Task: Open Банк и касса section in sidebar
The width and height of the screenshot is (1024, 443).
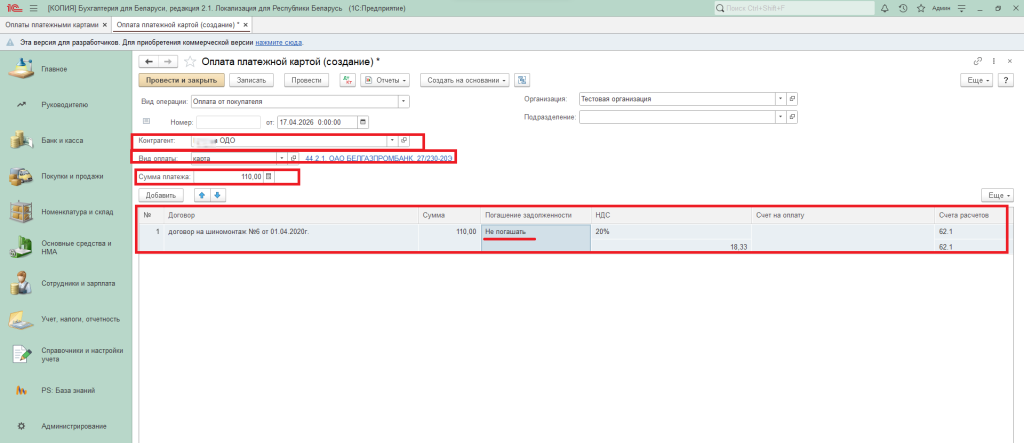Action: (62, 140)
